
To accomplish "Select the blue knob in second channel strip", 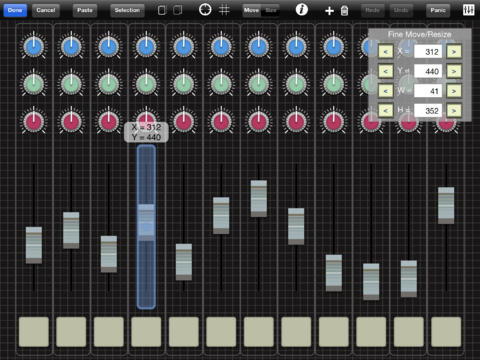I will tap(71, 46).
